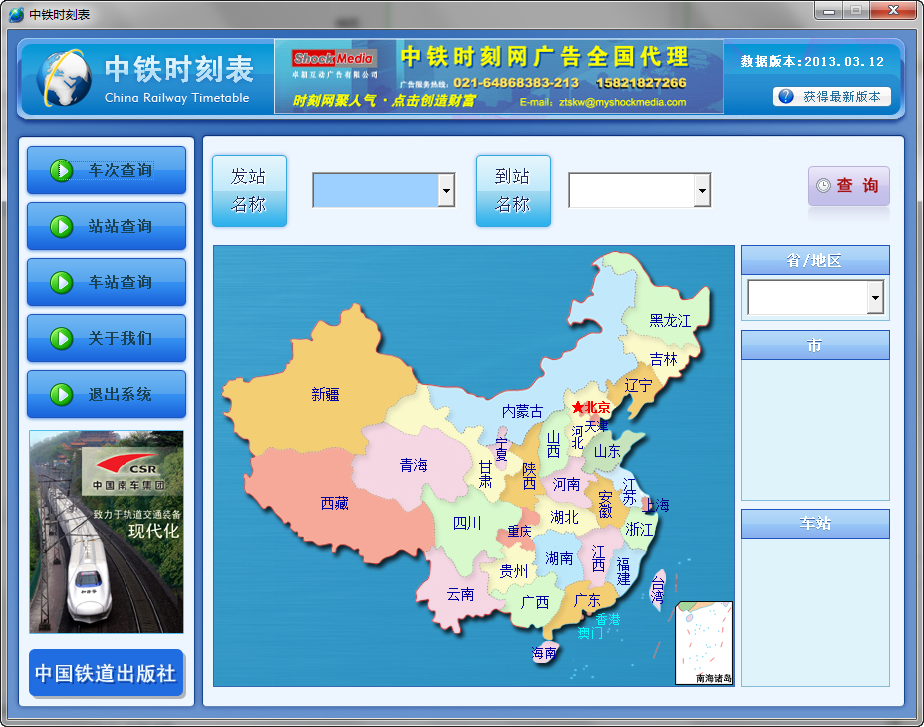Click the blue question mark icon
924x727 pixels.
pyautogui.click(x=786, y=97)
